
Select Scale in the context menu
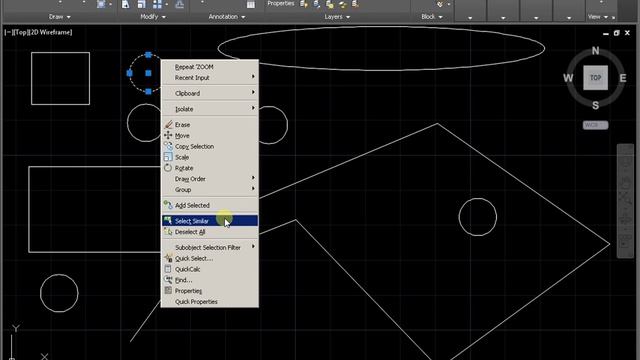pos(210,157)
